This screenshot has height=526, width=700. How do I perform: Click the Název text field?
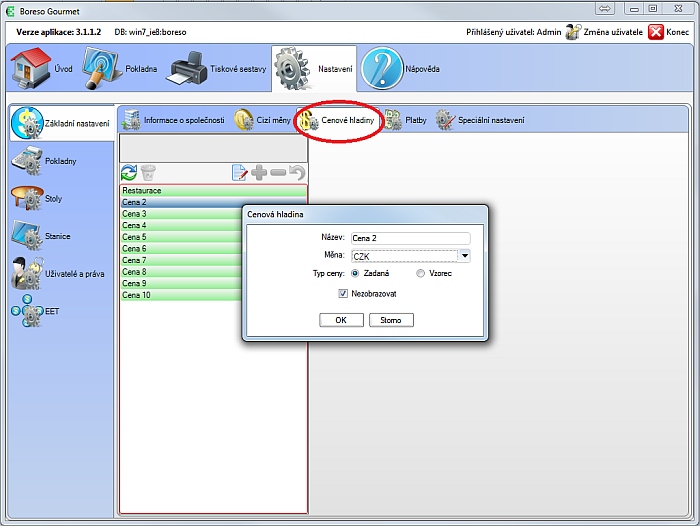tap(410, 238)
